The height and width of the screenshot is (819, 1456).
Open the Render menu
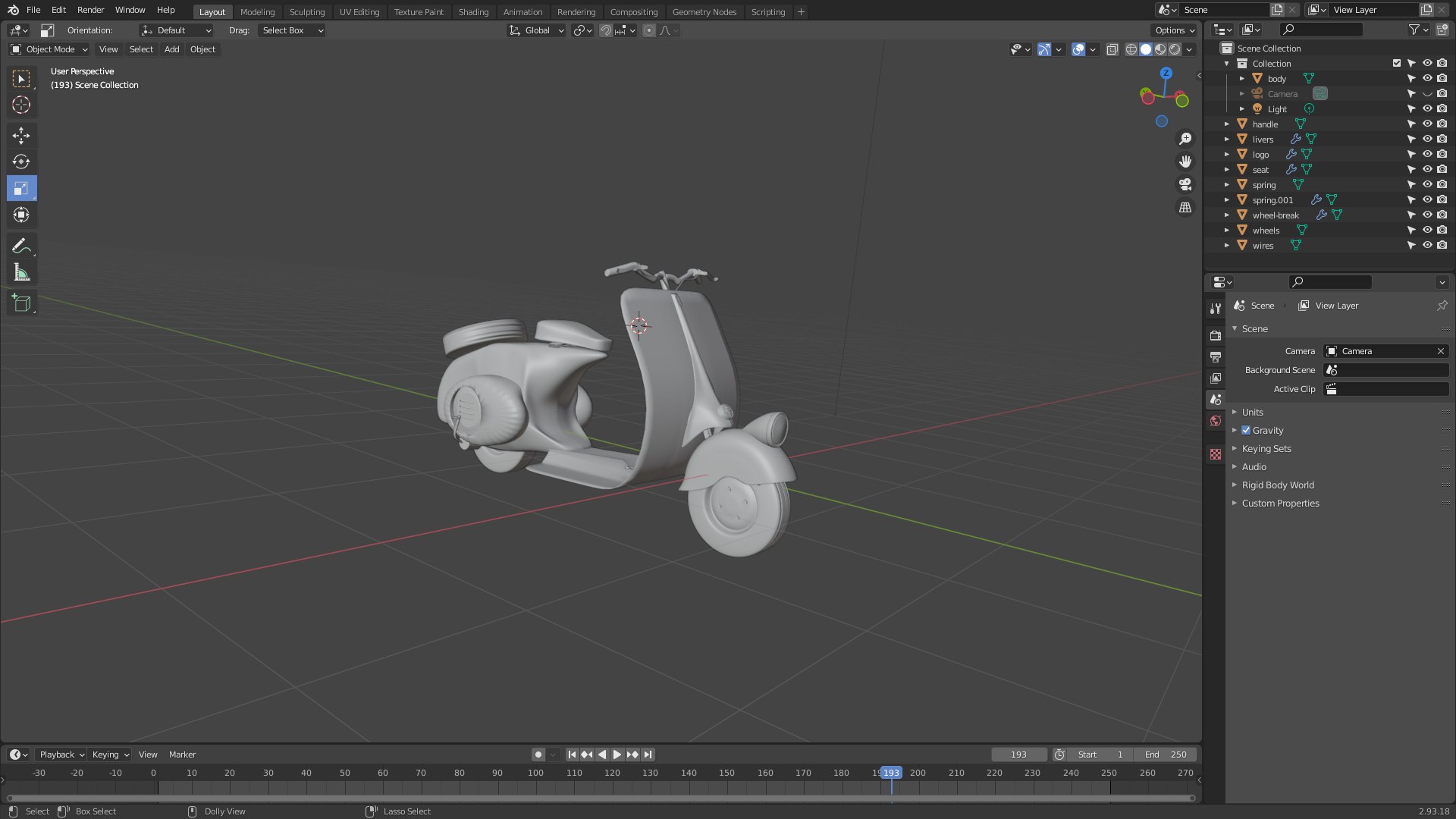pyautogui.click(x=90, y=10)
